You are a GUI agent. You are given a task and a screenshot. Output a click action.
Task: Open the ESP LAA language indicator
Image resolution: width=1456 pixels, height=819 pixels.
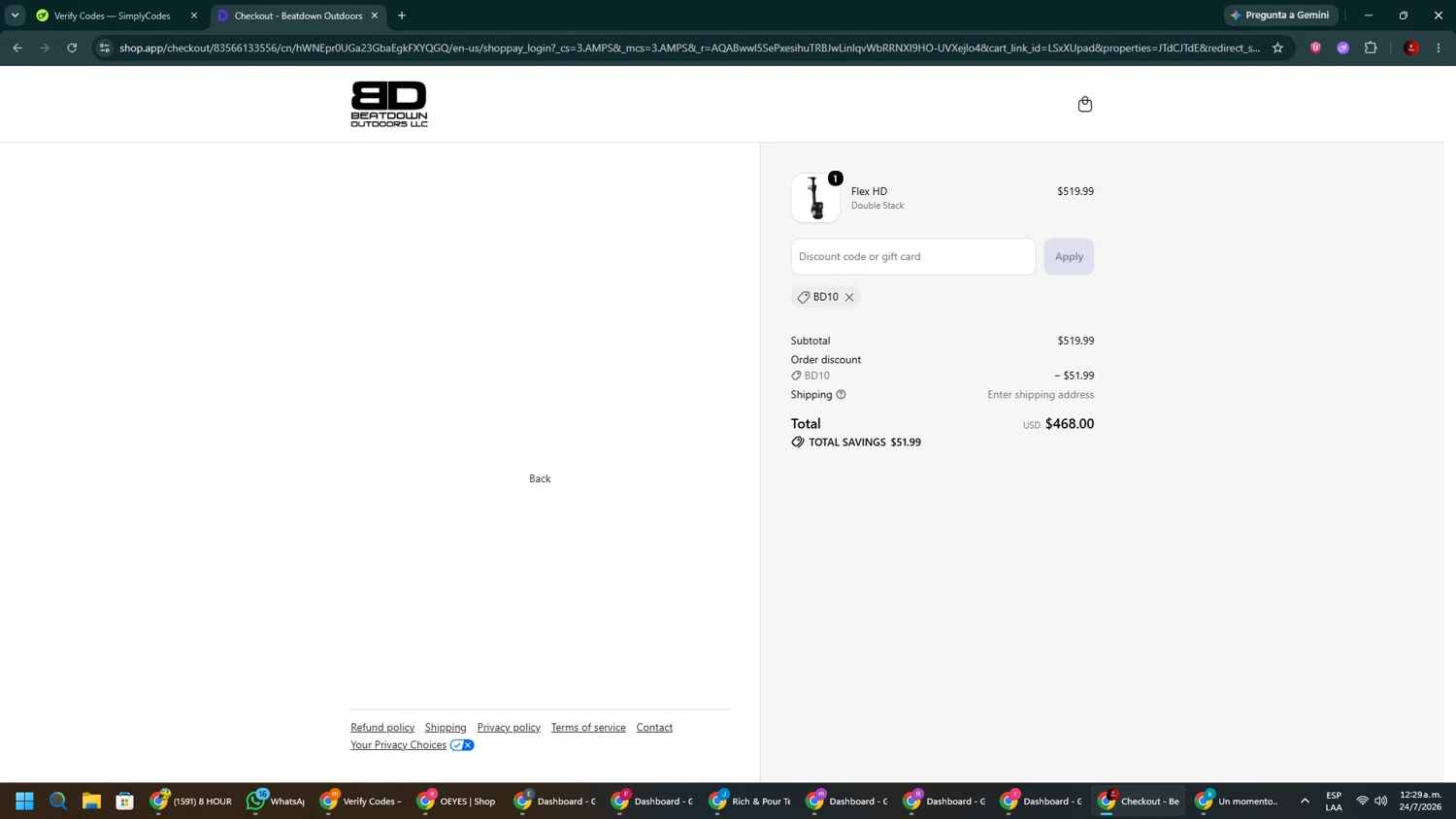coord(1334,801)
